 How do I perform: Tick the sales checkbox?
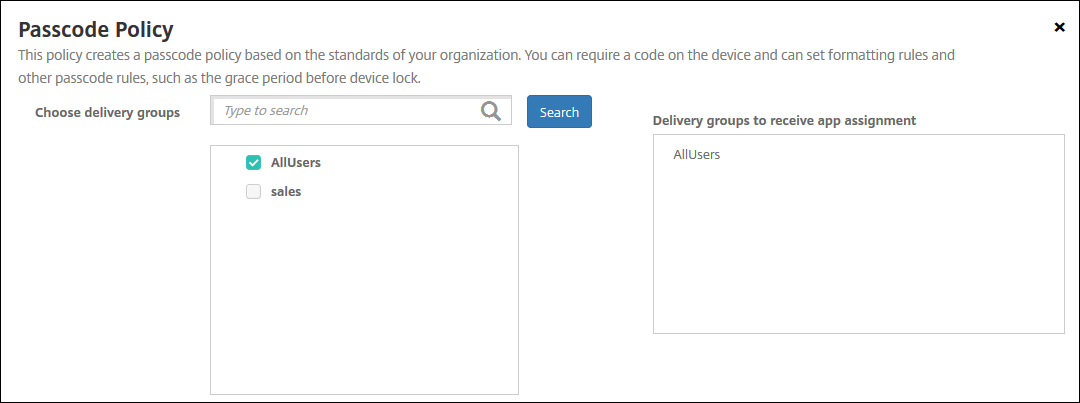click(x=254, y=192)
